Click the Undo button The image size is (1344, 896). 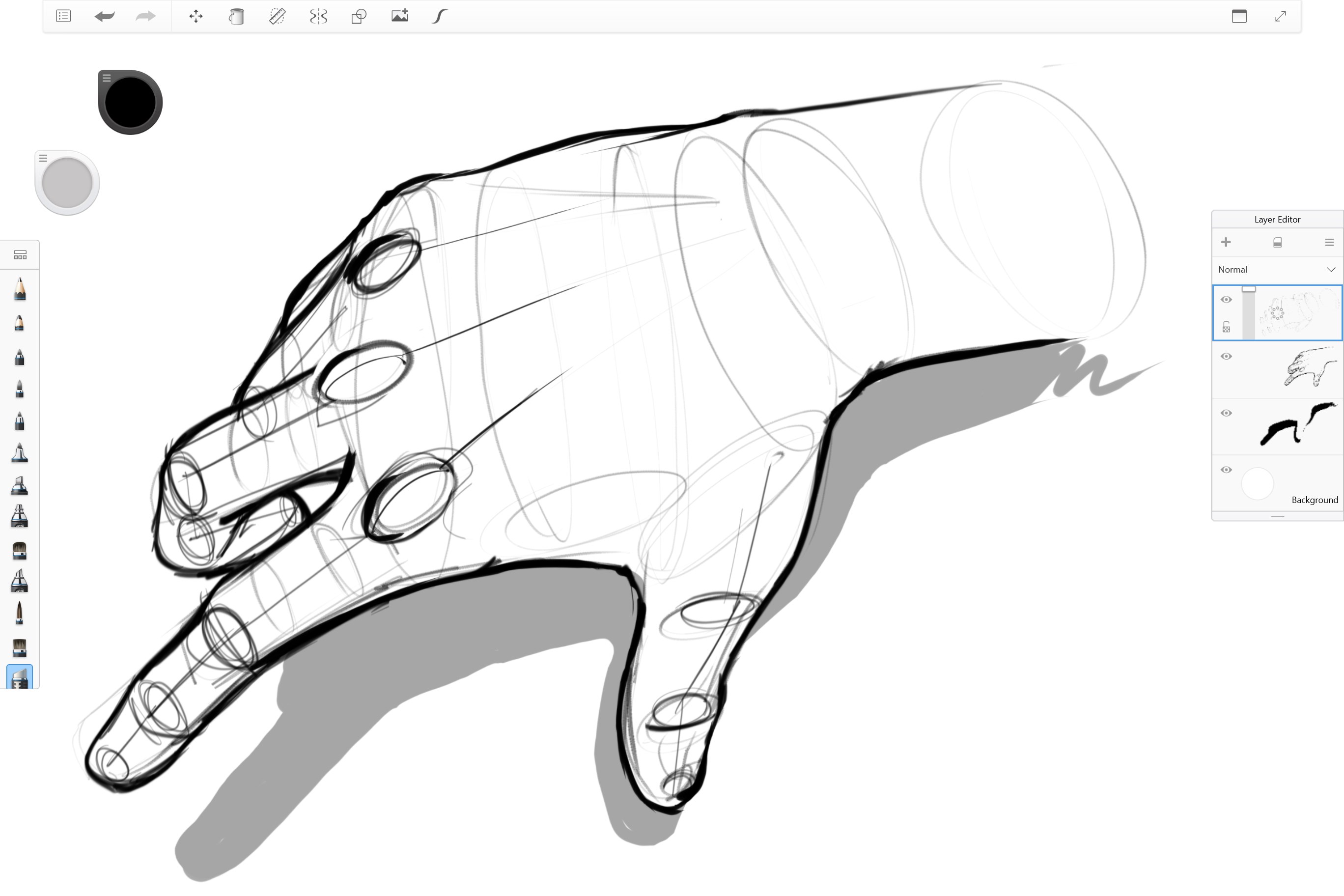point(104,17)
